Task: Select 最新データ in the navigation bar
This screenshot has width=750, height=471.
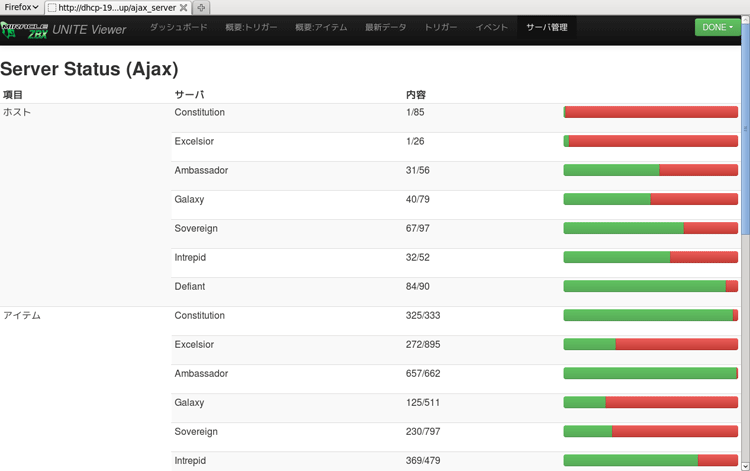Action: pyautogui.click(x=385, y=28)
